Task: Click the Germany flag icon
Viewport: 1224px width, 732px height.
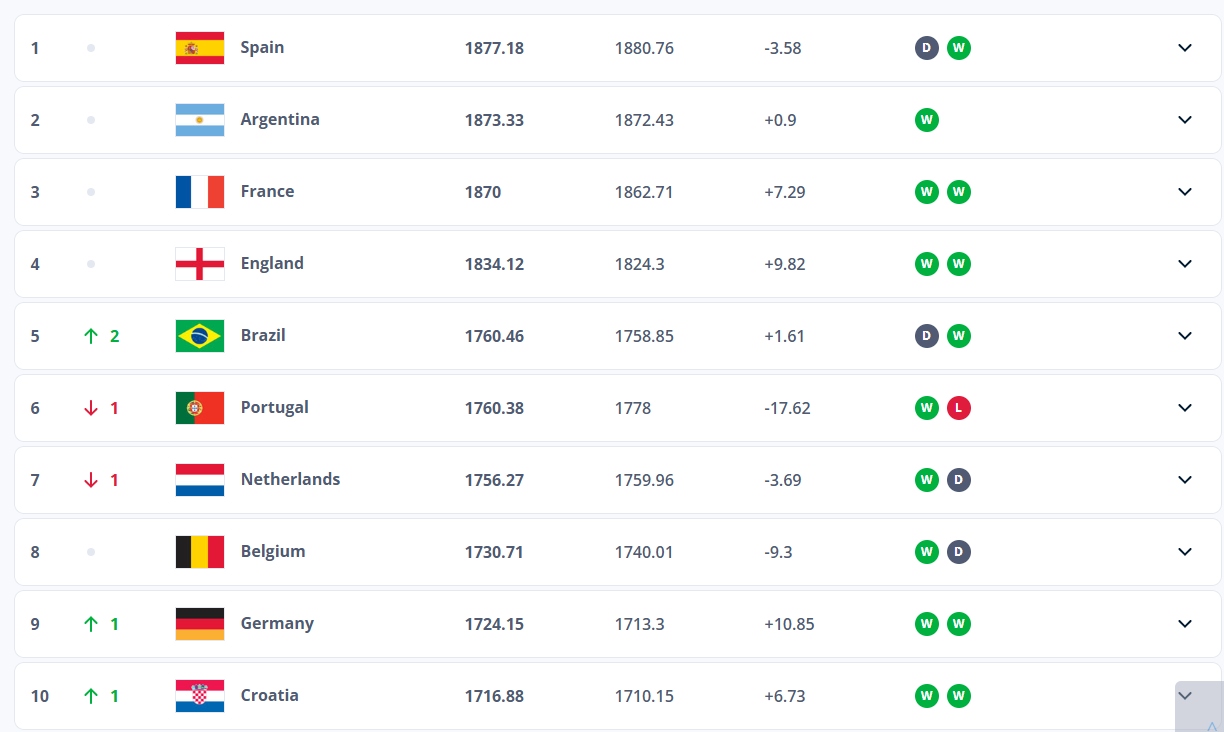Action: pos(199,623)
